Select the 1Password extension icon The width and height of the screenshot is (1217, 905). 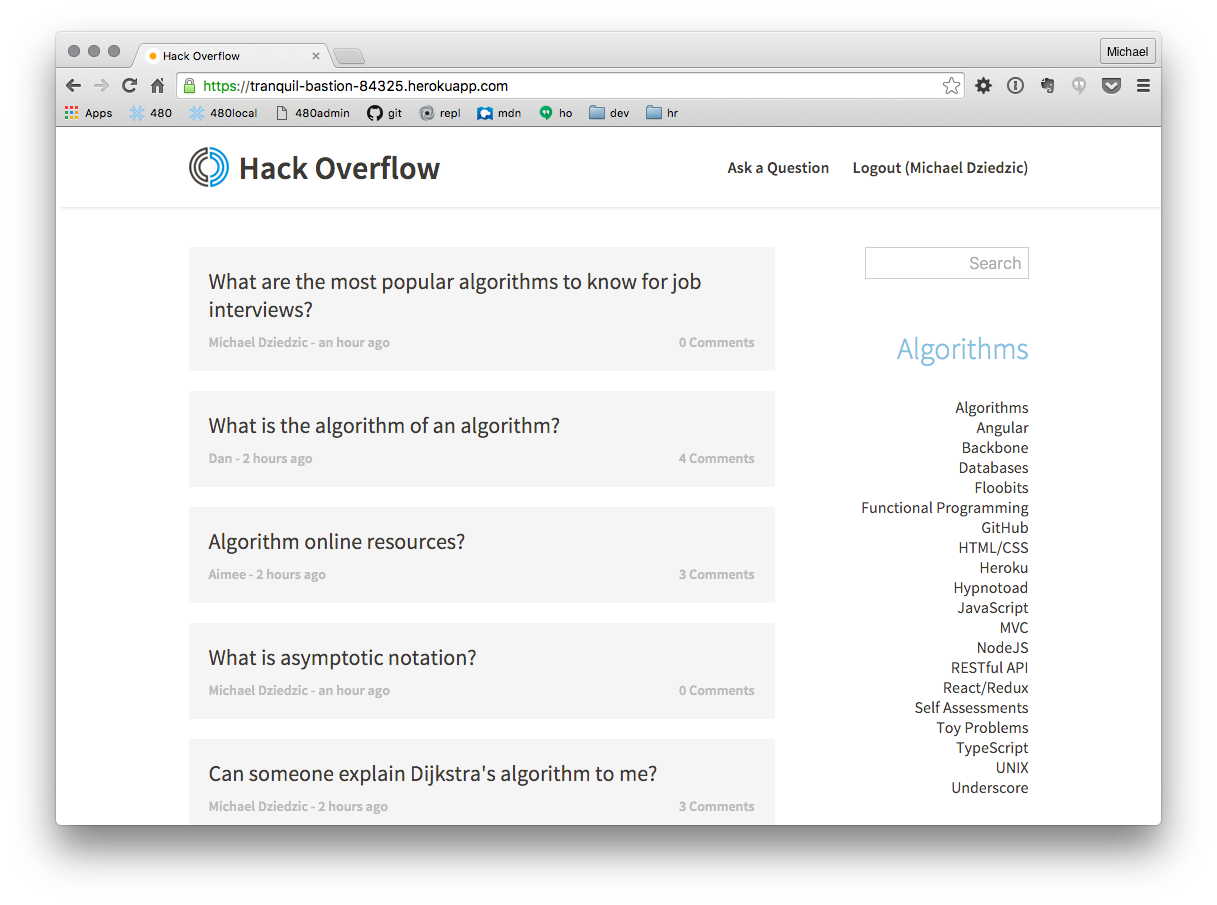coord(1015,86)
